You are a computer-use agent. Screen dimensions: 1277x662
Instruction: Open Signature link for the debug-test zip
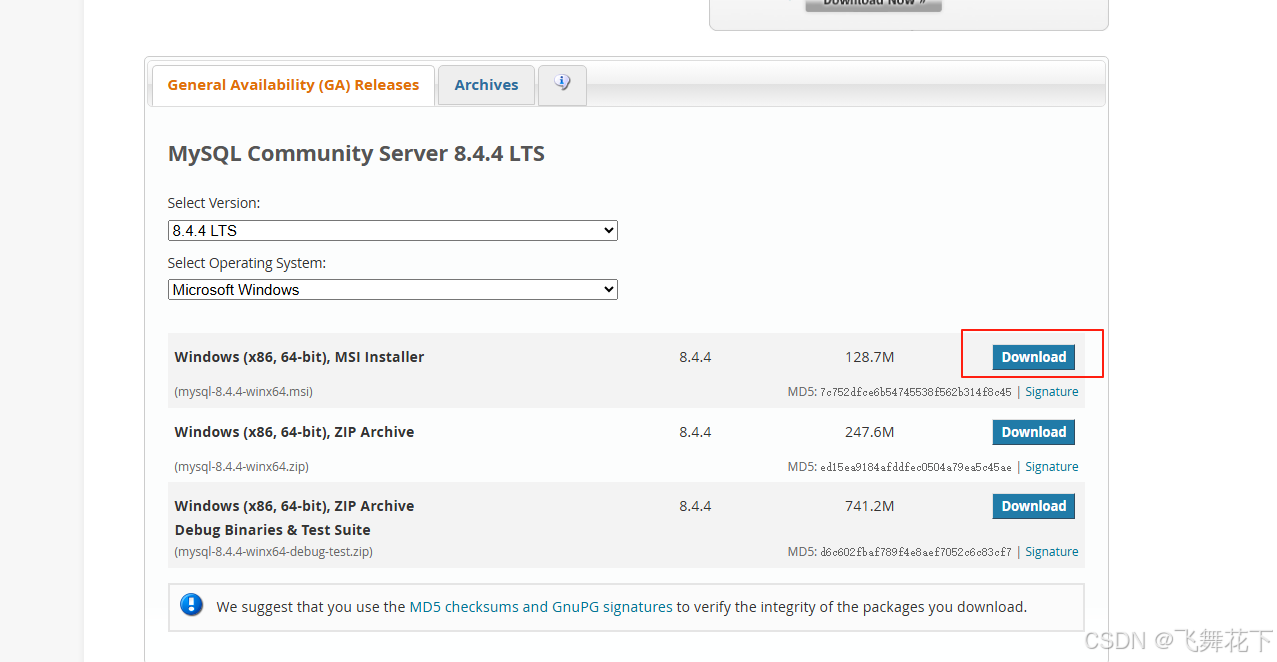coord(1051,552)
